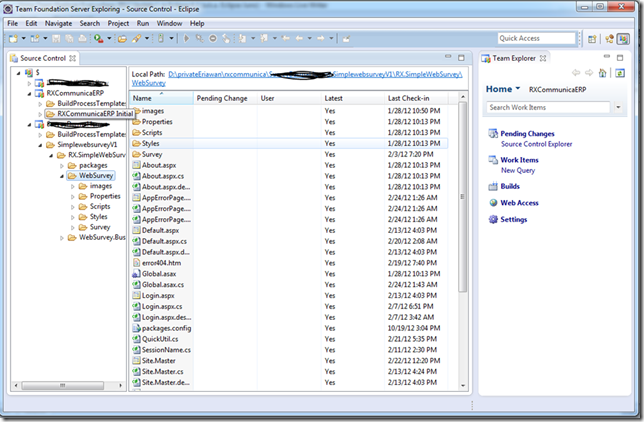Image resolution: width=644 pixels, height=422 pixels.
Task: Select the Default.aspx file in list
Action: point(161,230)
